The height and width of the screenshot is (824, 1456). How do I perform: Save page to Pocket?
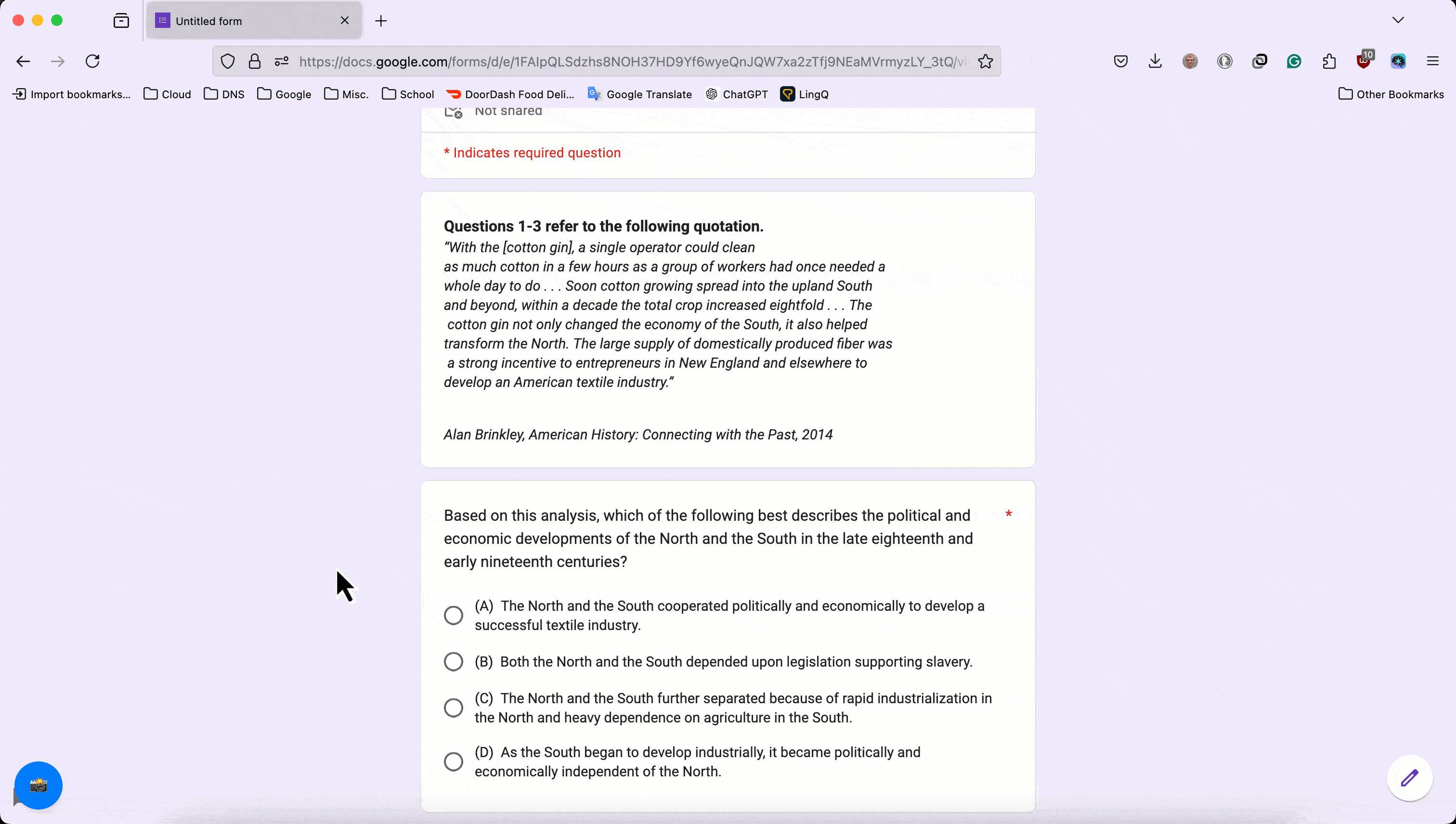1121,61
